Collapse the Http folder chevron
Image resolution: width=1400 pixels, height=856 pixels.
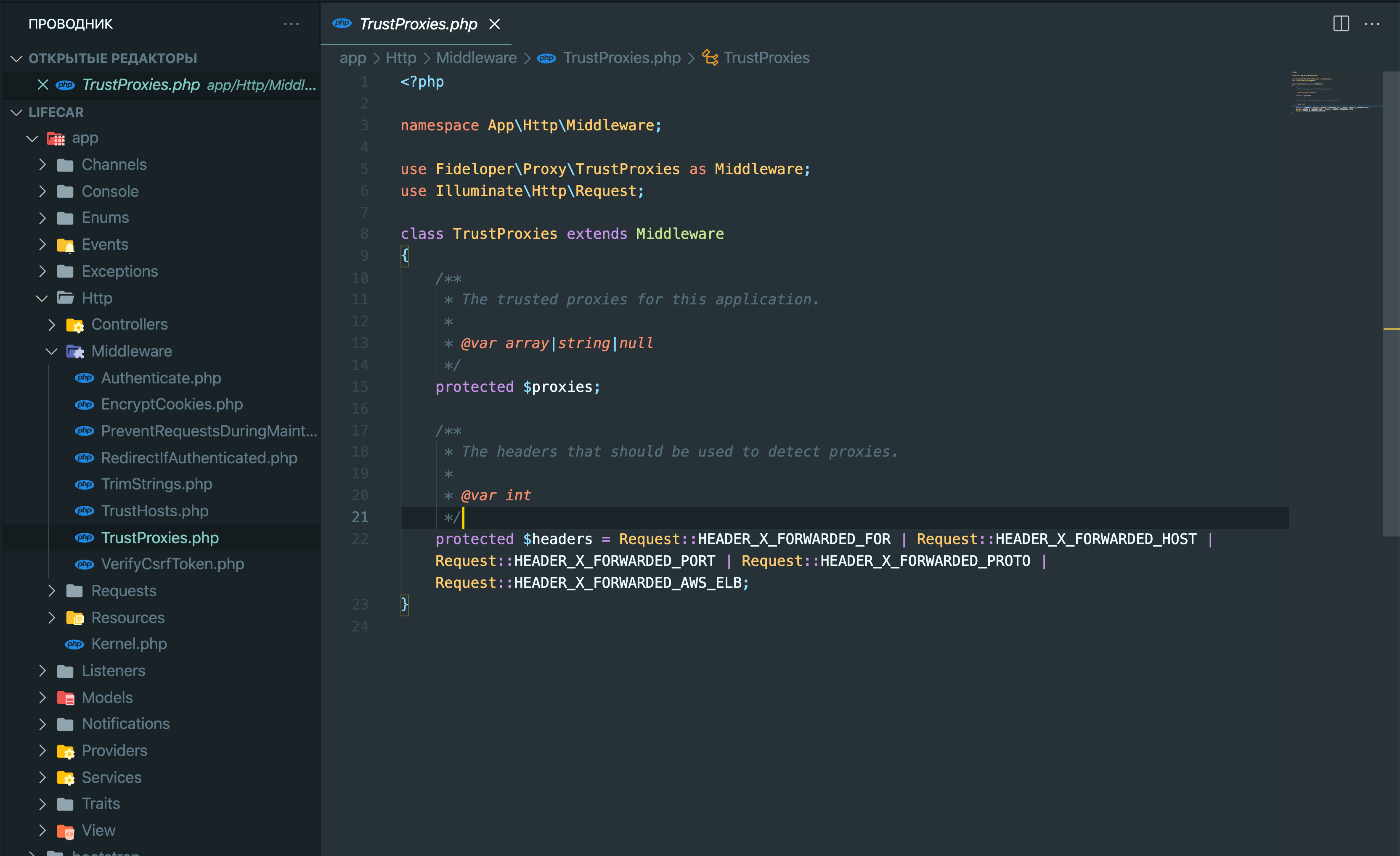point(42,298)
